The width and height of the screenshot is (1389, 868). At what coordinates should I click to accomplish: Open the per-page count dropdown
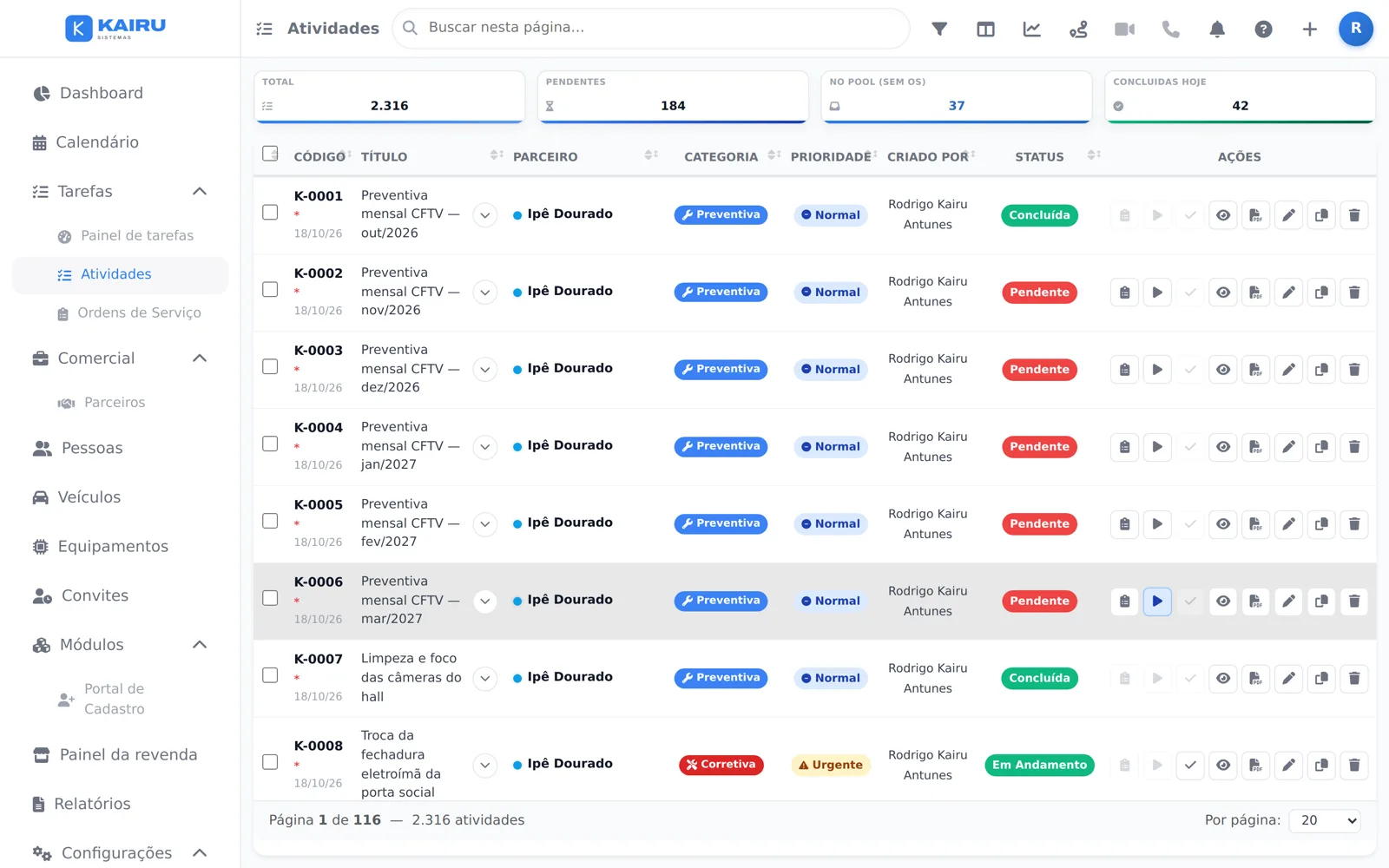click(x=1325, y=820)
